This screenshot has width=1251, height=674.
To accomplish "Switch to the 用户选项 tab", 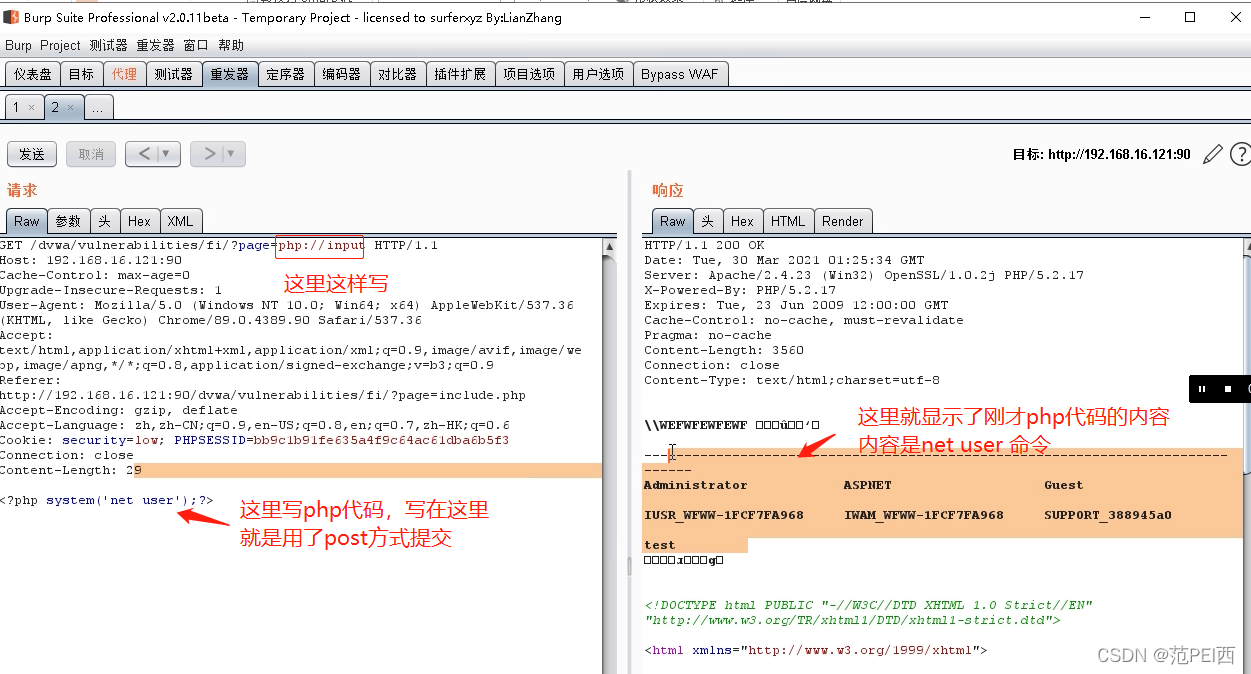I will pyautogui.click(x=598, y=74).
